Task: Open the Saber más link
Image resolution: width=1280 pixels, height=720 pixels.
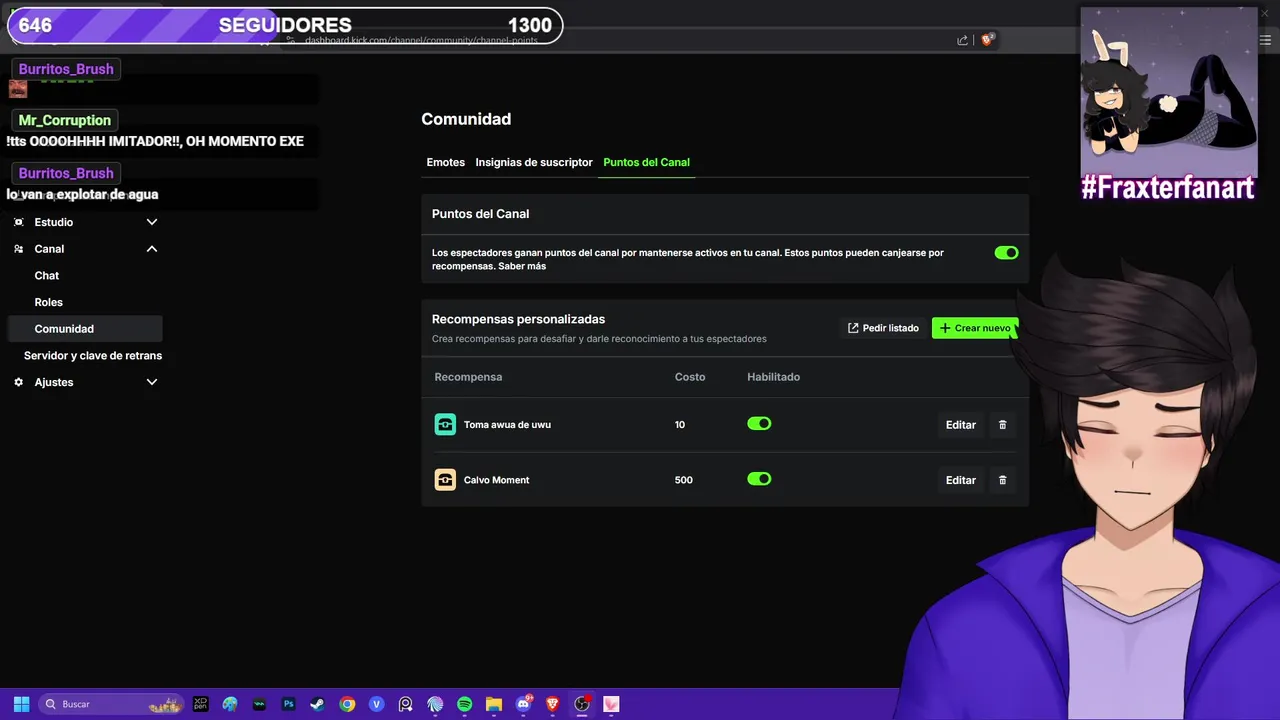Action: point(523,266)
